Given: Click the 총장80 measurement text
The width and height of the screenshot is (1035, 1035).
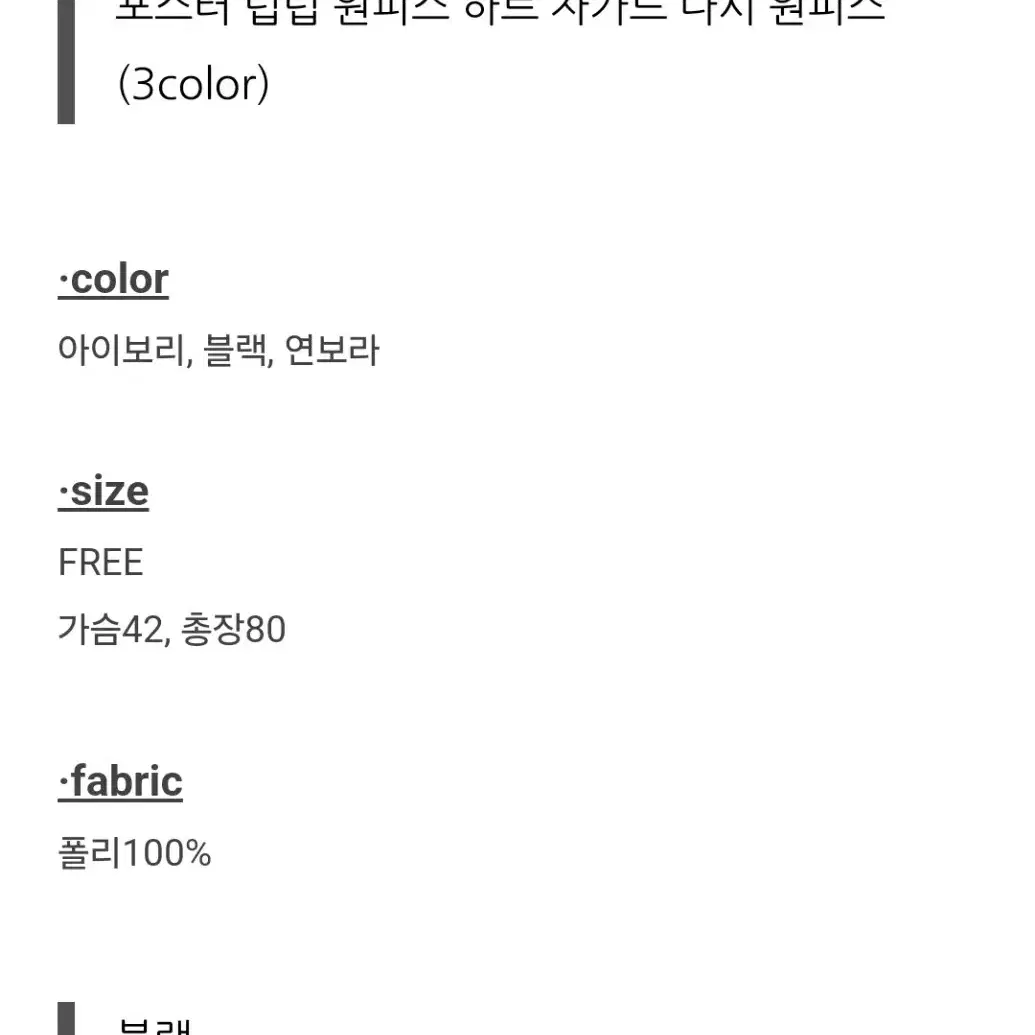Looking at the screenshot, I should [233, 628].
